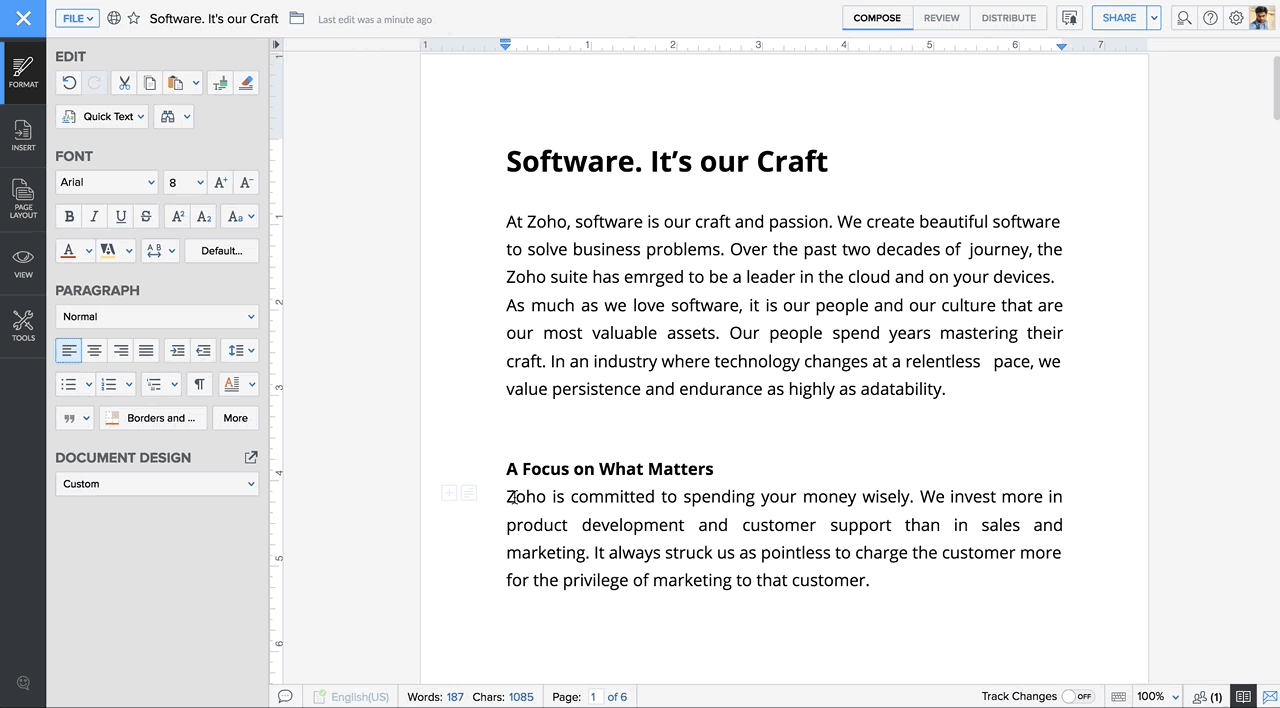The width and height of the screenshot is (1280, 708).
Task: Click the More button in Paragraph section
Action: click(235, 418)
